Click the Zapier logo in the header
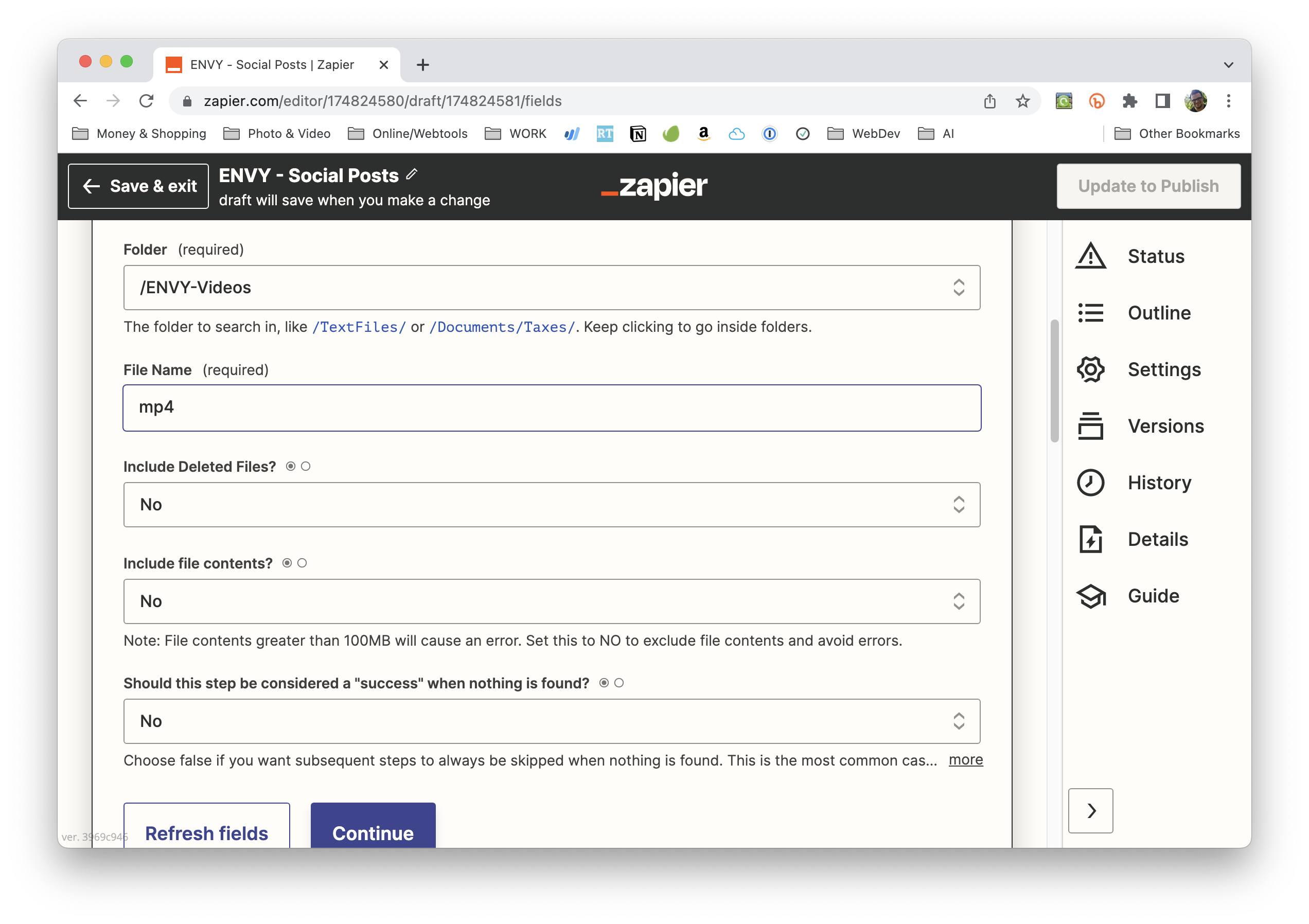1309x924 pixels. [654, 186]
